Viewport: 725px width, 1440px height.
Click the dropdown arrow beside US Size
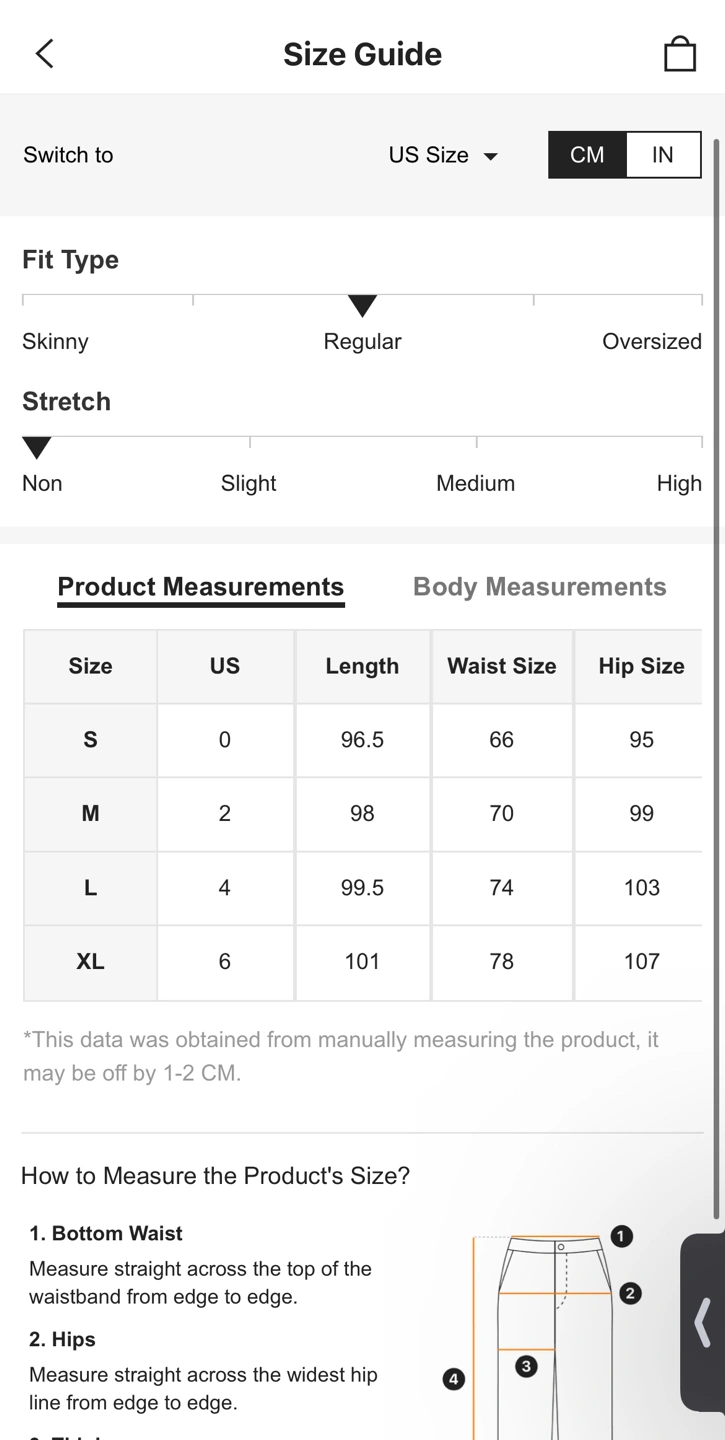point(490,157)
